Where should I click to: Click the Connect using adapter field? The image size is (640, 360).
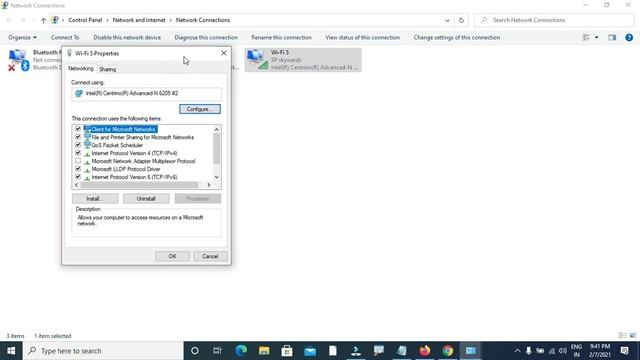tap(147, 93)
